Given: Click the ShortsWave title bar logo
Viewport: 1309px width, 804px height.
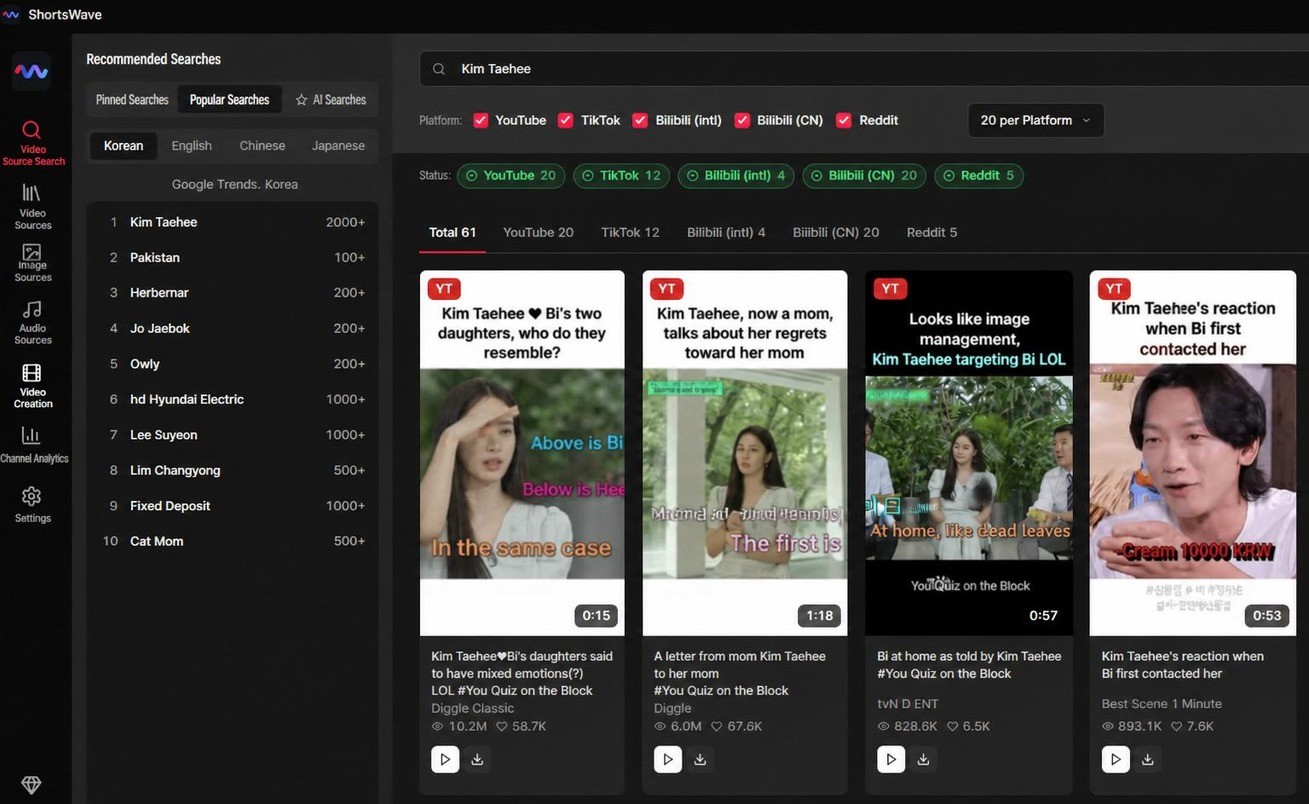Looking at the screenshot, I should pos(11,15).
